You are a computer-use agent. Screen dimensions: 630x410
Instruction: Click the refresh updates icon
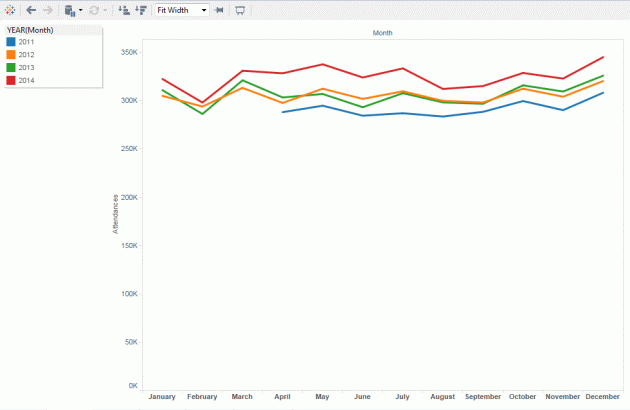(94, 10)
